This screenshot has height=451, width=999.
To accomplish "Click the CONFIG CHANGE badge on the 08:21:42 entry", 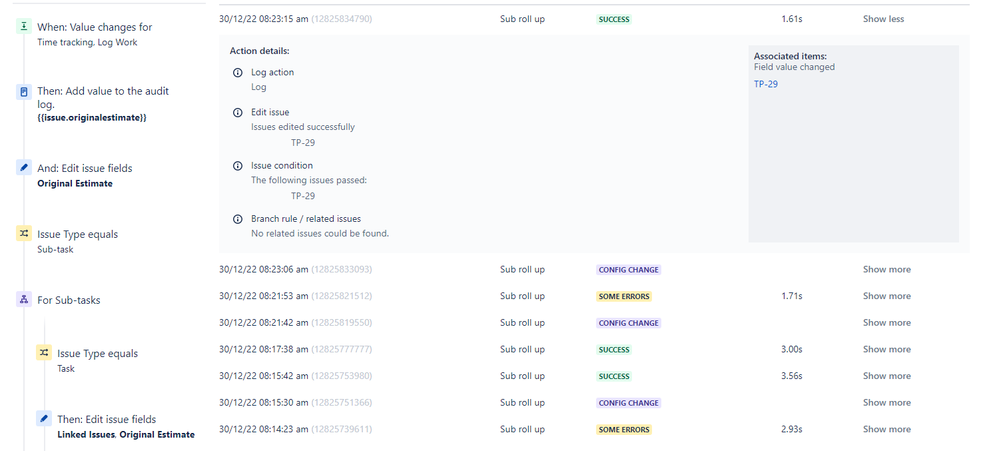I will [628, 323].
